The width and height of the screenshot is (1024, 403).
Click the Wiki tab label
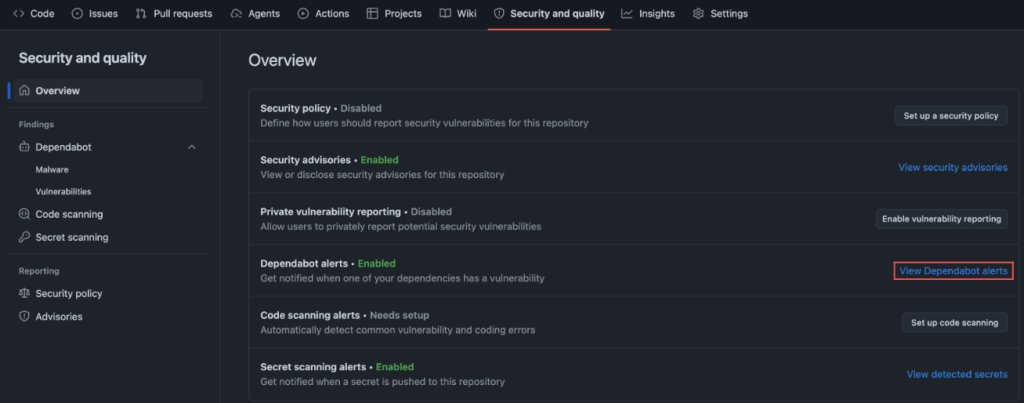(x=466, y=13)
